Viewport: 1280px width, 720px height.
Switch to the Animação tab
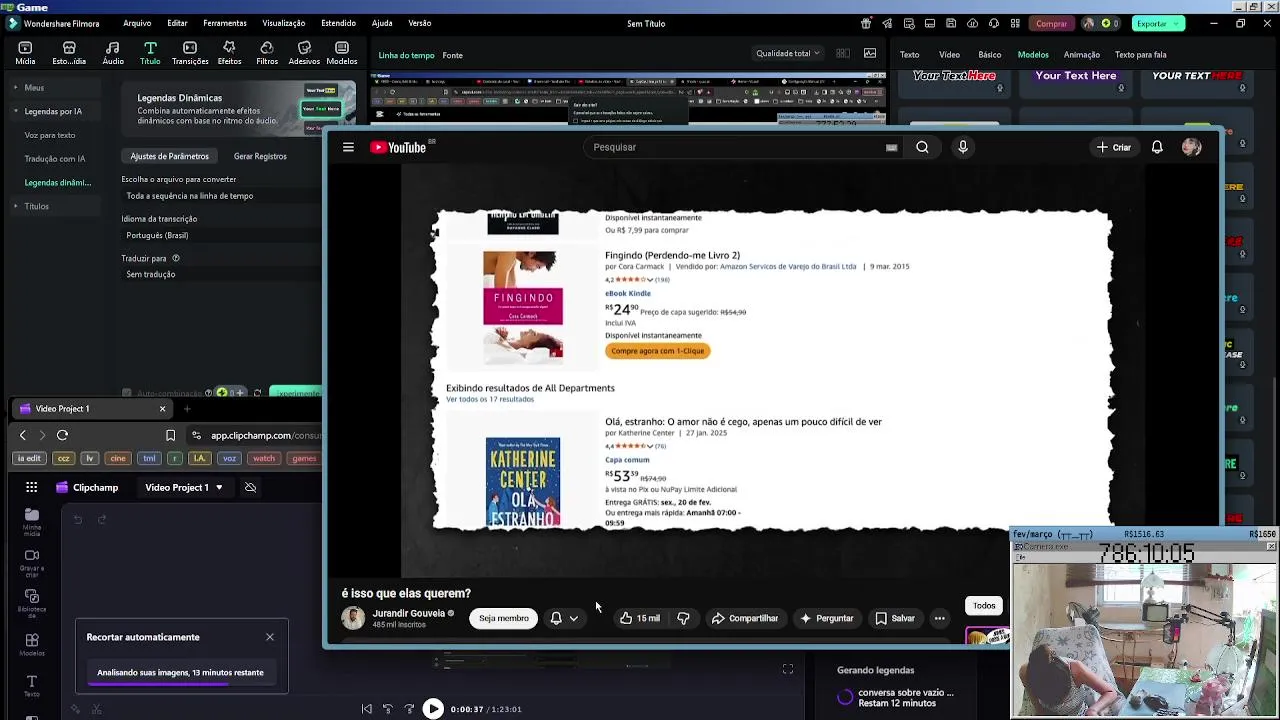pos(1082,55)
